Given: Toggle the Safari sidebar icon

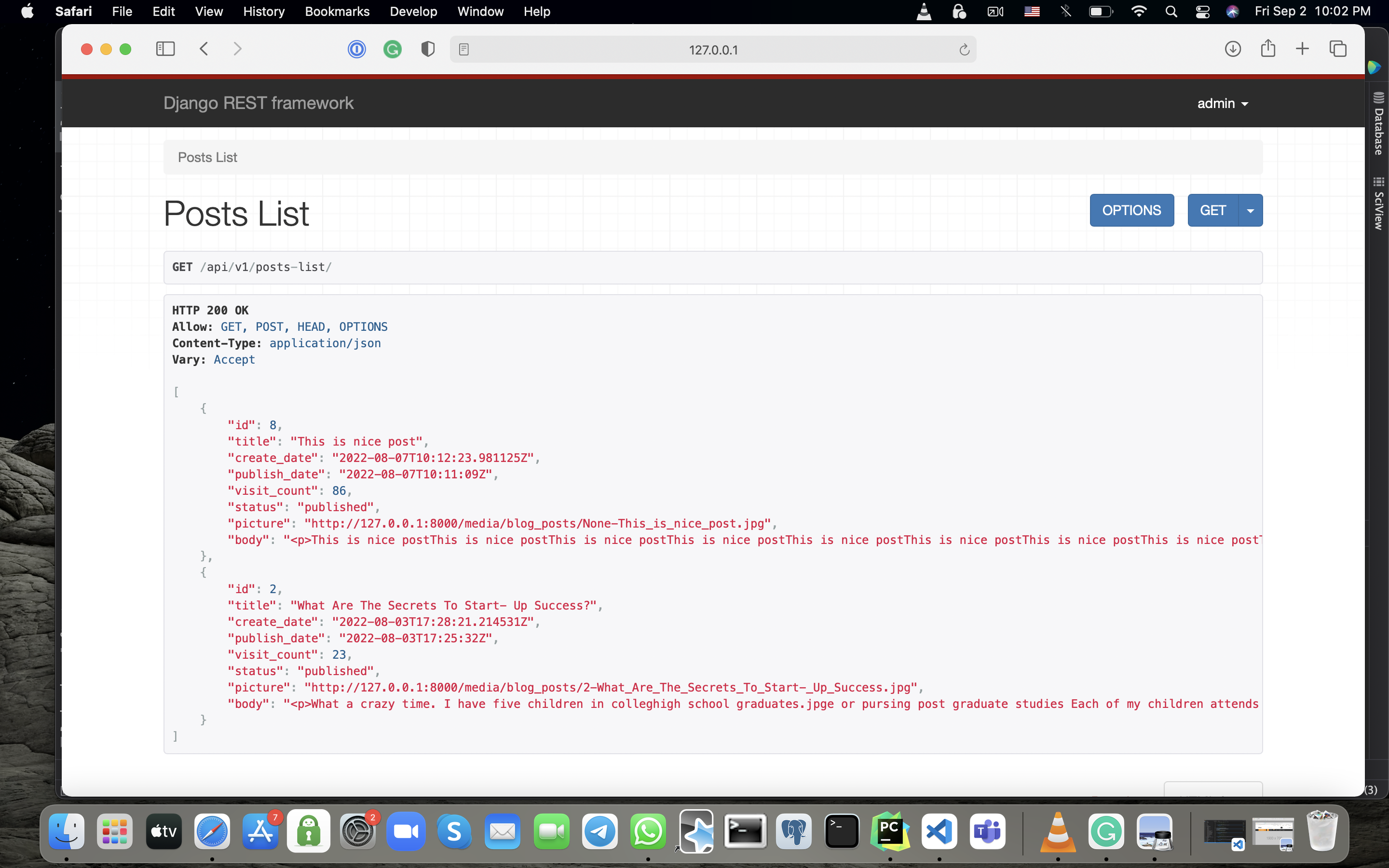Looking at the screenshot, I should 165,49.
